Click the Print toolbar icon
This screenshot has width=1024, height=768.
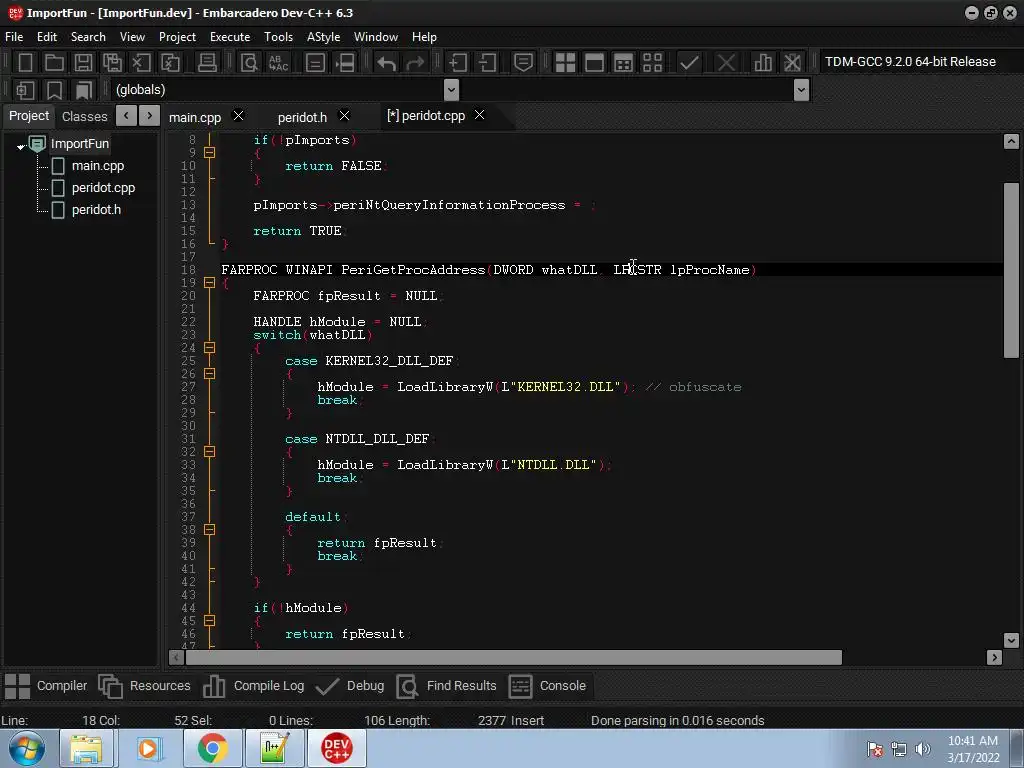click(x=207, y=63)
